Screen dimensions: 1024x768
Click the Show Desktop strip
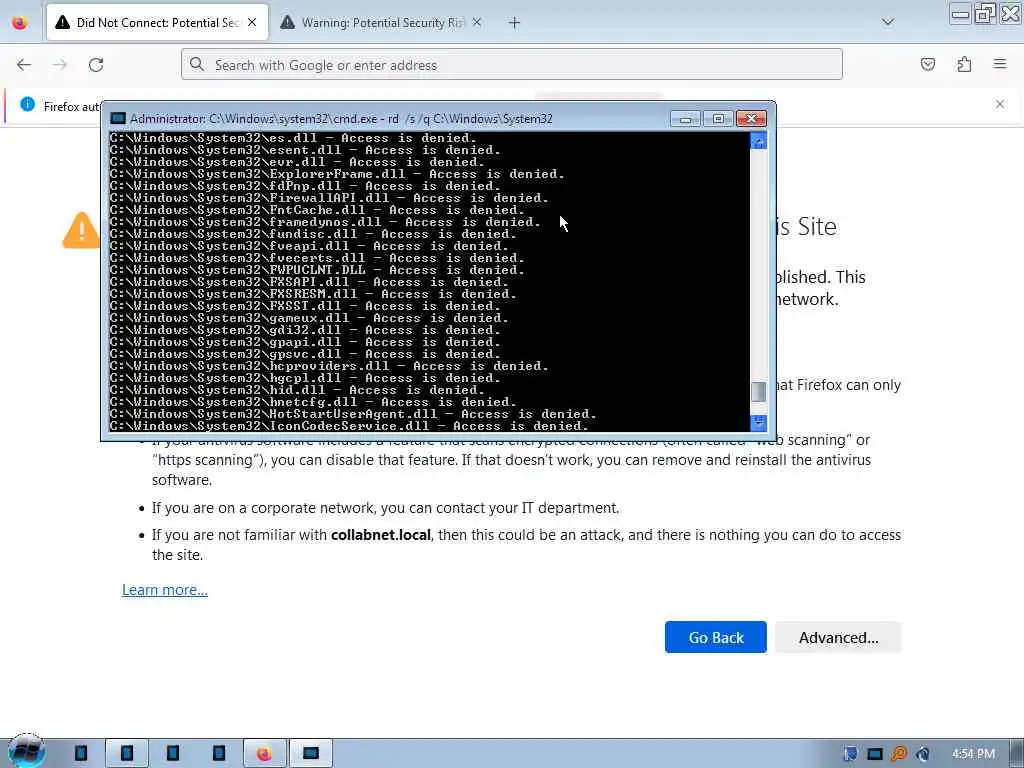click(x=1017, y=754)
